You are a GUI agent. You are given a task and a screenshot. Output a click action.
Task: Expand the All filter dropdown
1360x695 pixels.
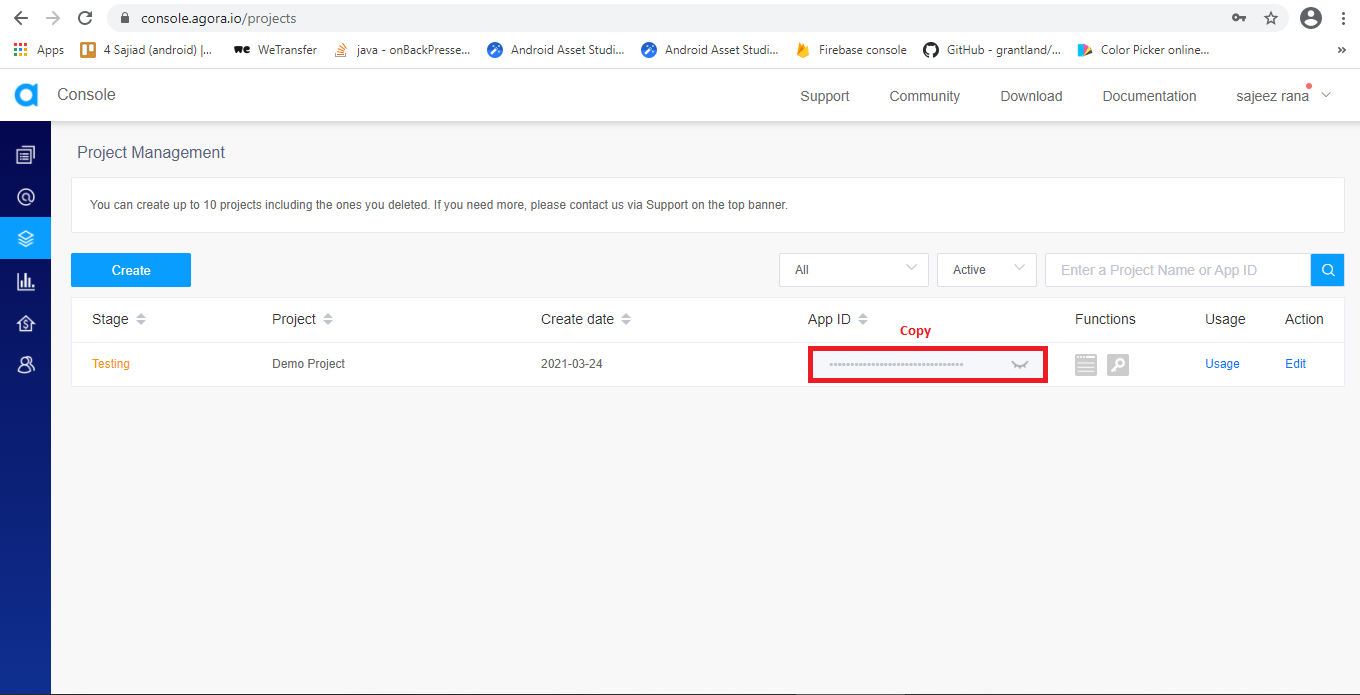(x=854, y=270)
